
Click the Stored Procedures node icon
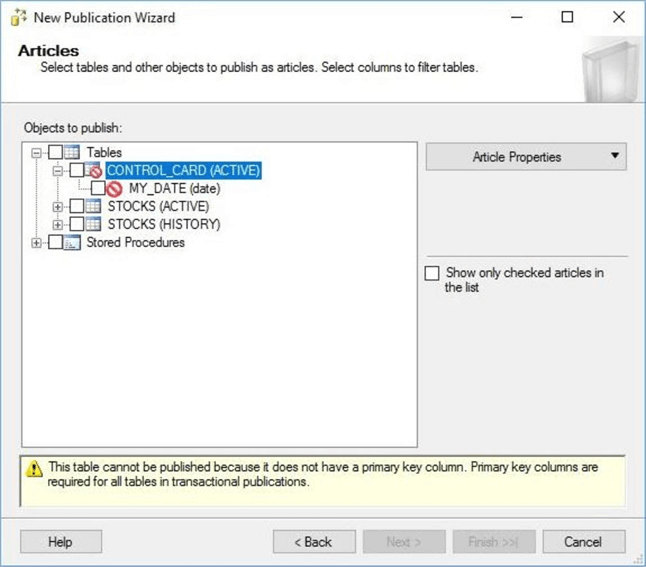(x=72, y=242)
